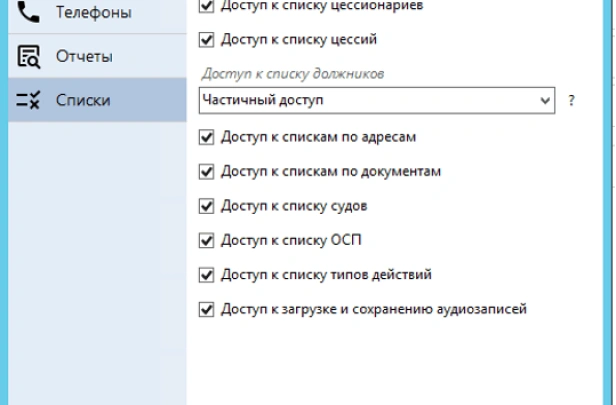Uncheck Доступ к списку цессионариев checkbox
The height and width of the screenshot is (405, 616).
point(207,6)
